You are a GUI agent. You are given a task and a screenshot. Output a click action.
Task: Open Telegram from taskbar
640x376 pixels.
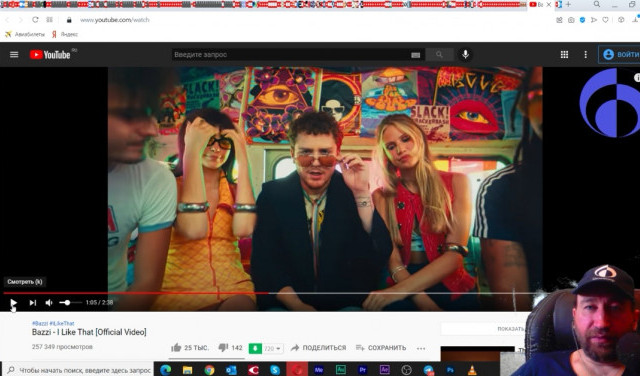click(x=428, y=370)
